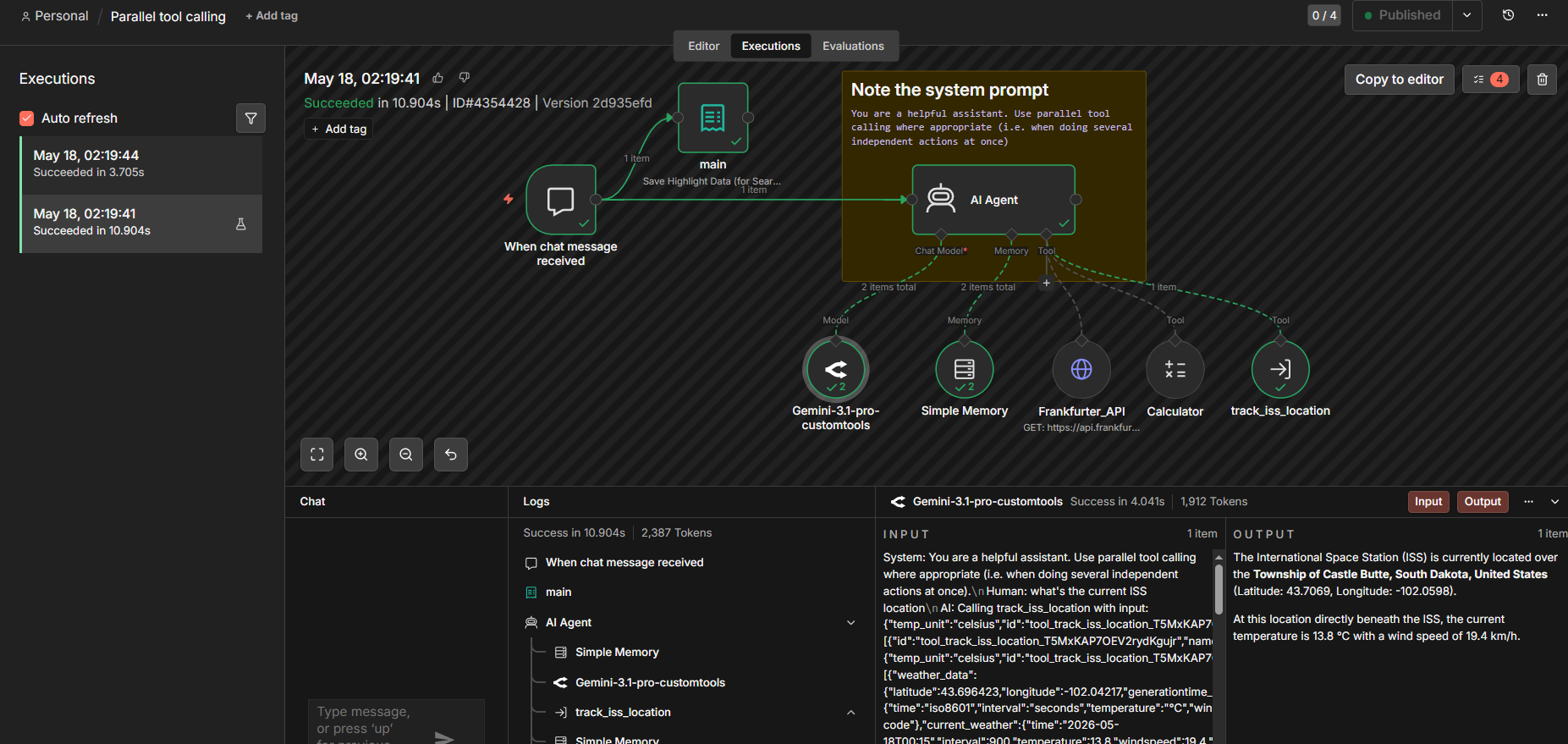Image resolution: width=1568 pixels, height=744 pixels.
Task: Click the Success in 4.041s status text
Action: click(x=1117, y=502)
